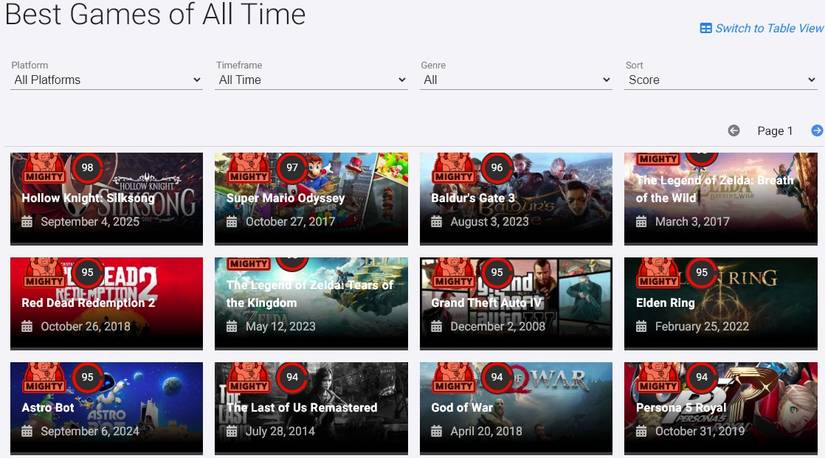Click the next page arrow icon
The height and width of the screenshot is (458, 825).
click(x=817, y=131)
